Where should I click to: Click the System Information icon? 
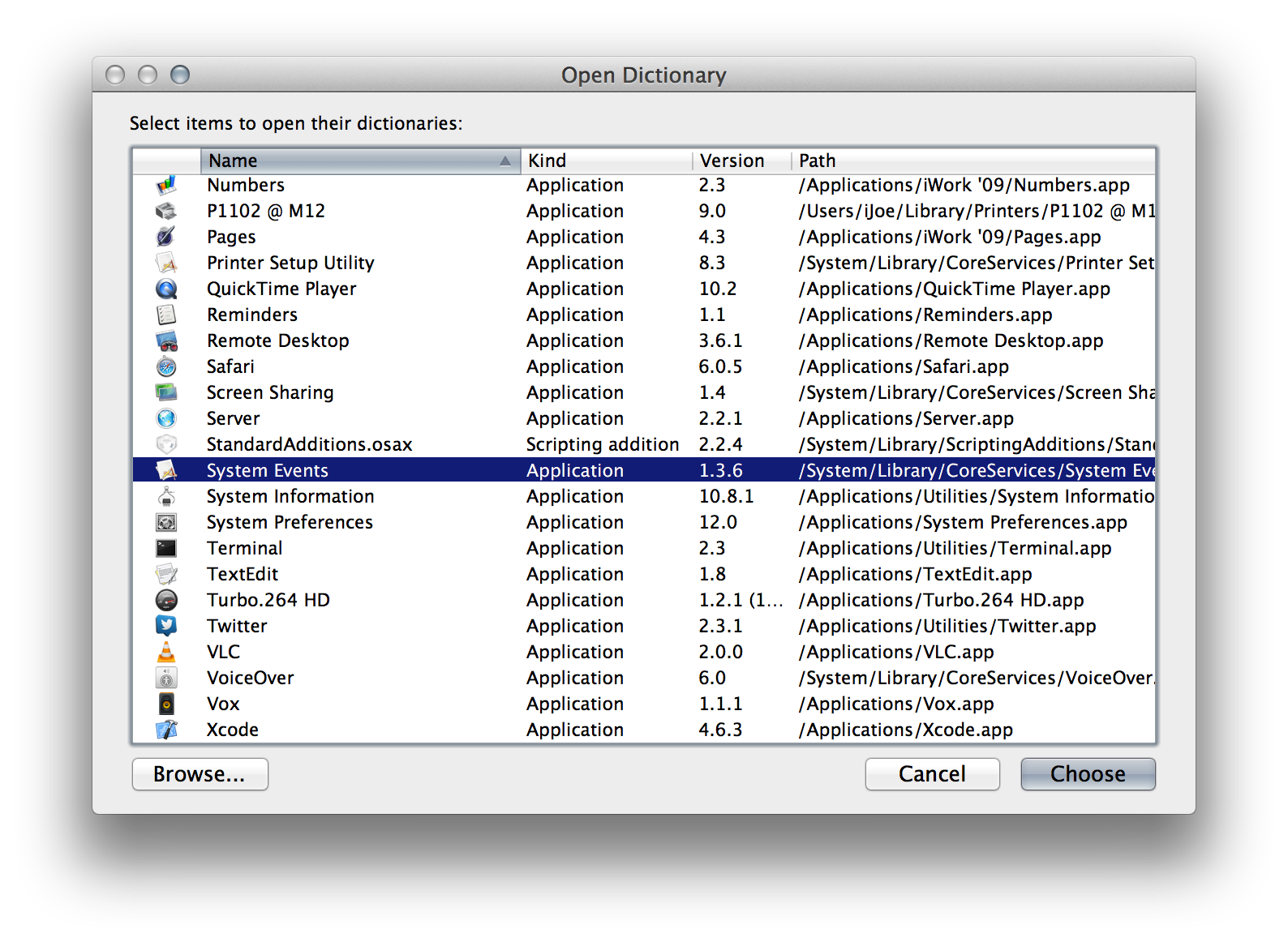(x=166, y=496)
